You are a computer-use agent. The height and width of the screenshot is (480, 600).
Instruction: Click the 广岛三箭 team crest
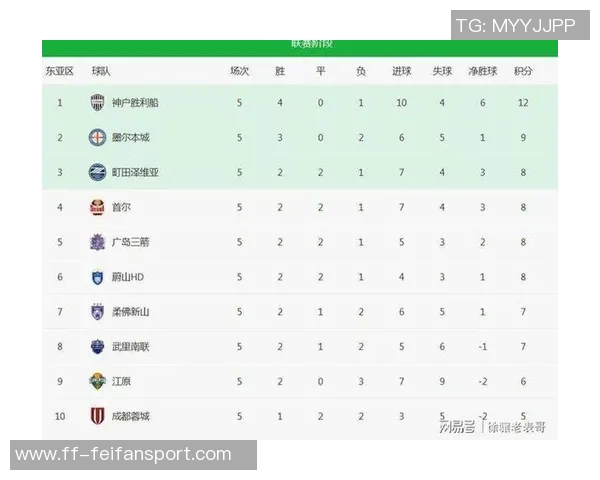97,242
